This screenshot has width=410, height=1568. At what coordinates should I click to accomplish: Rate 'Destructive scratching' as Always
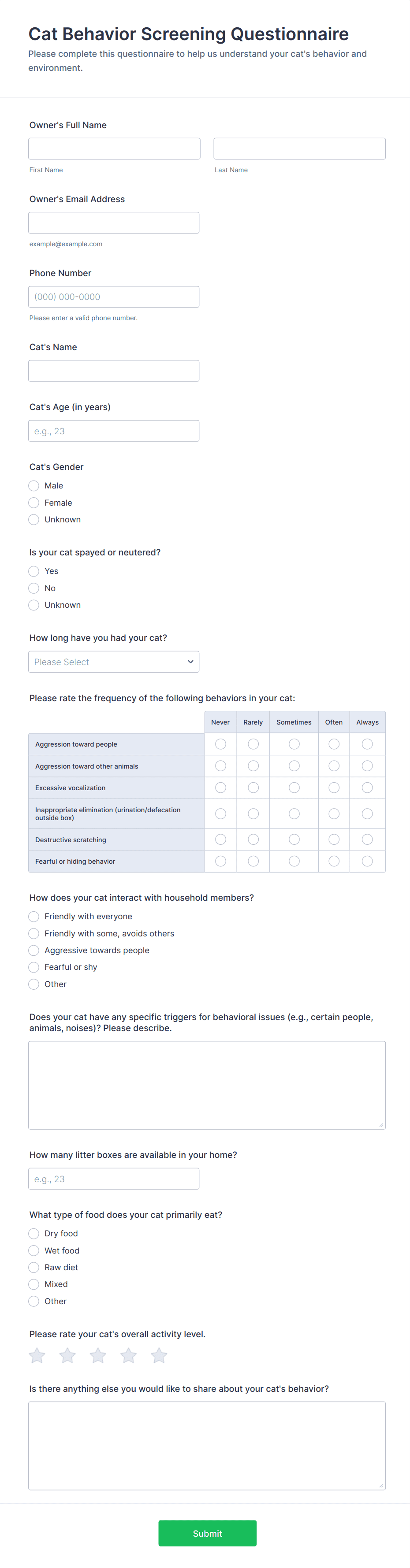pos(367,839)
